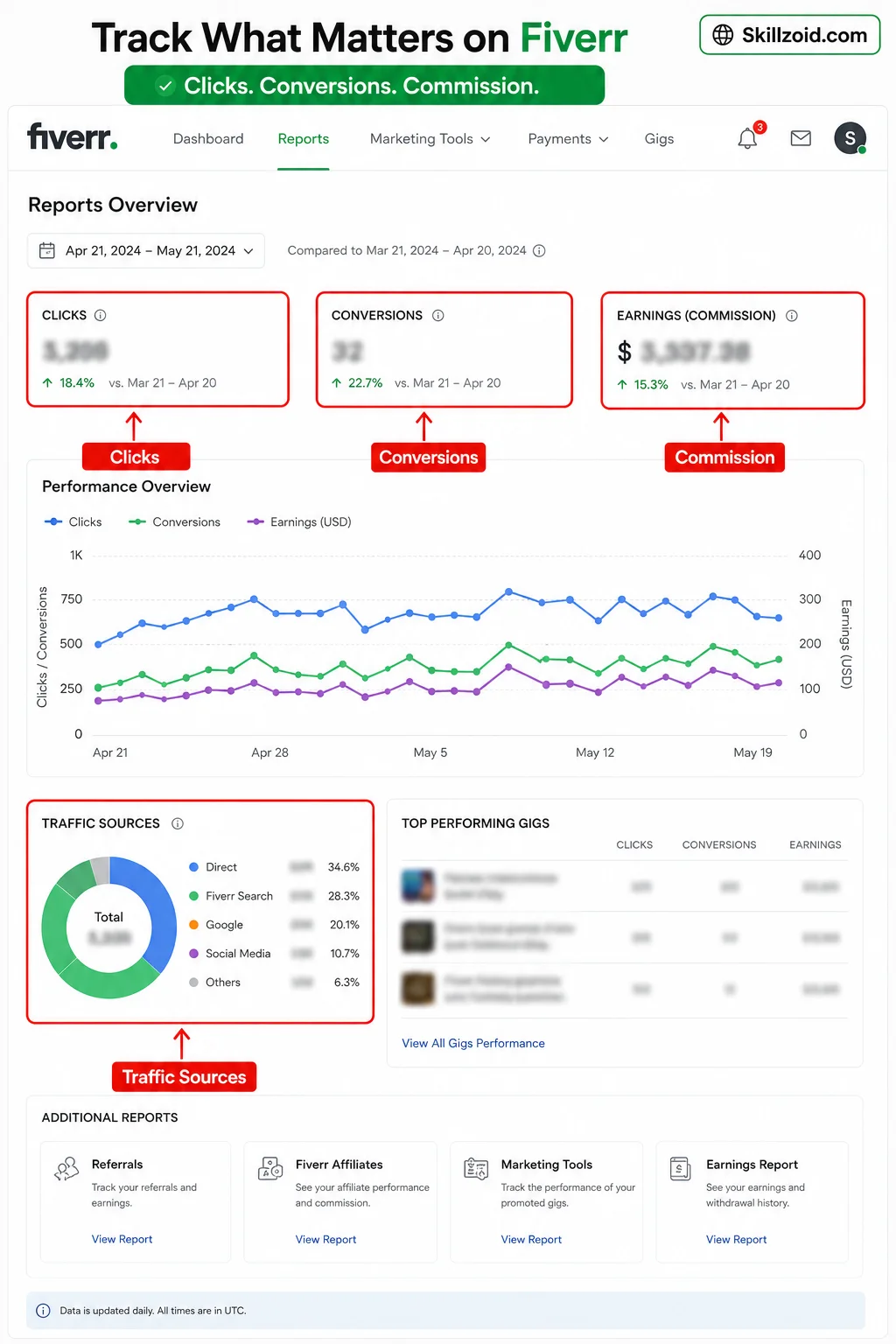Click the Fiverr logo
This screenshot has width=896, height=1344.
coord(73,136)
